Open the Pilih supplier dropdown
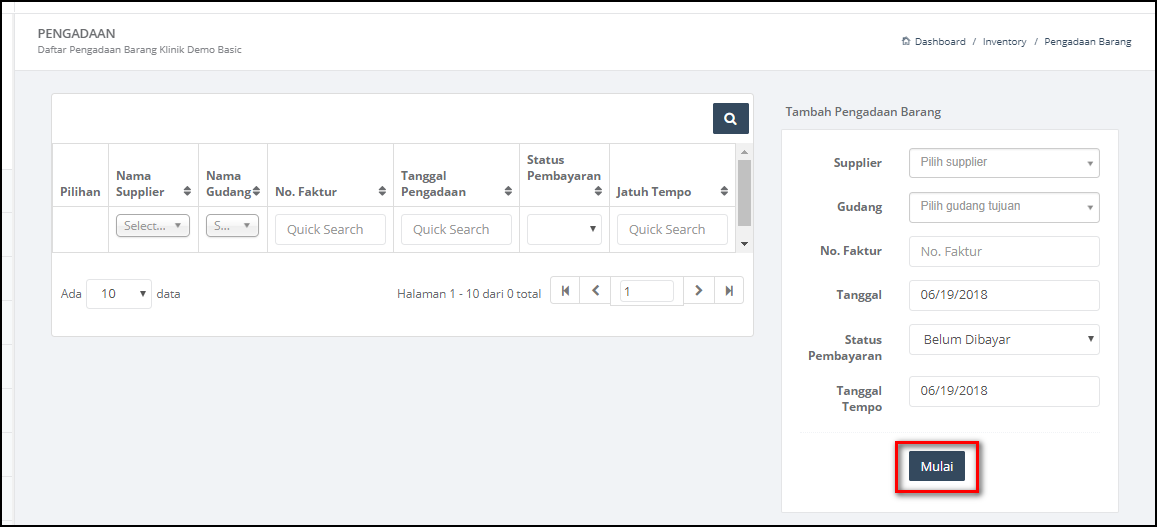The height and width of the screenshot is (527, 1157). click(x=1004, y=163)
